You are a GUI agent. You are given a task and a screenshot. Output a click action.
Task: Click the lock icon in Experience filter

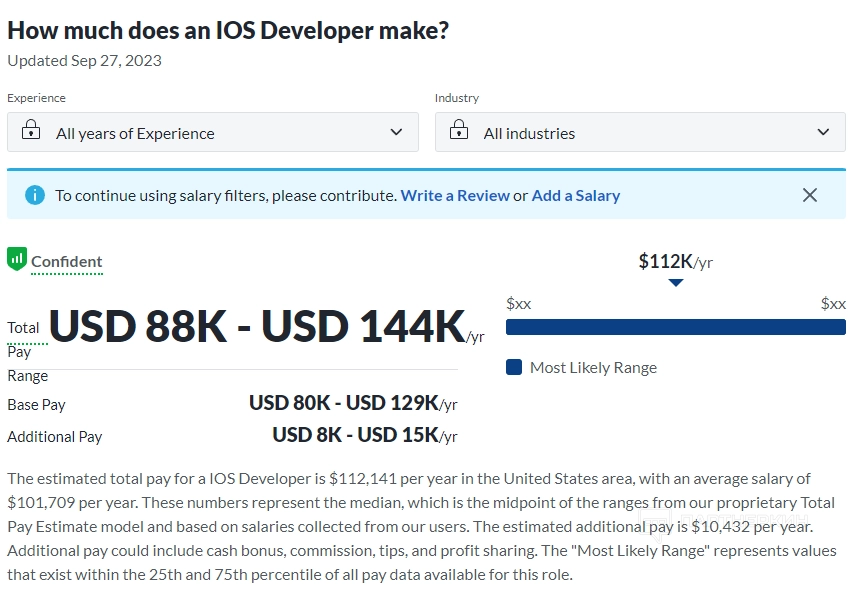[31, 131]
